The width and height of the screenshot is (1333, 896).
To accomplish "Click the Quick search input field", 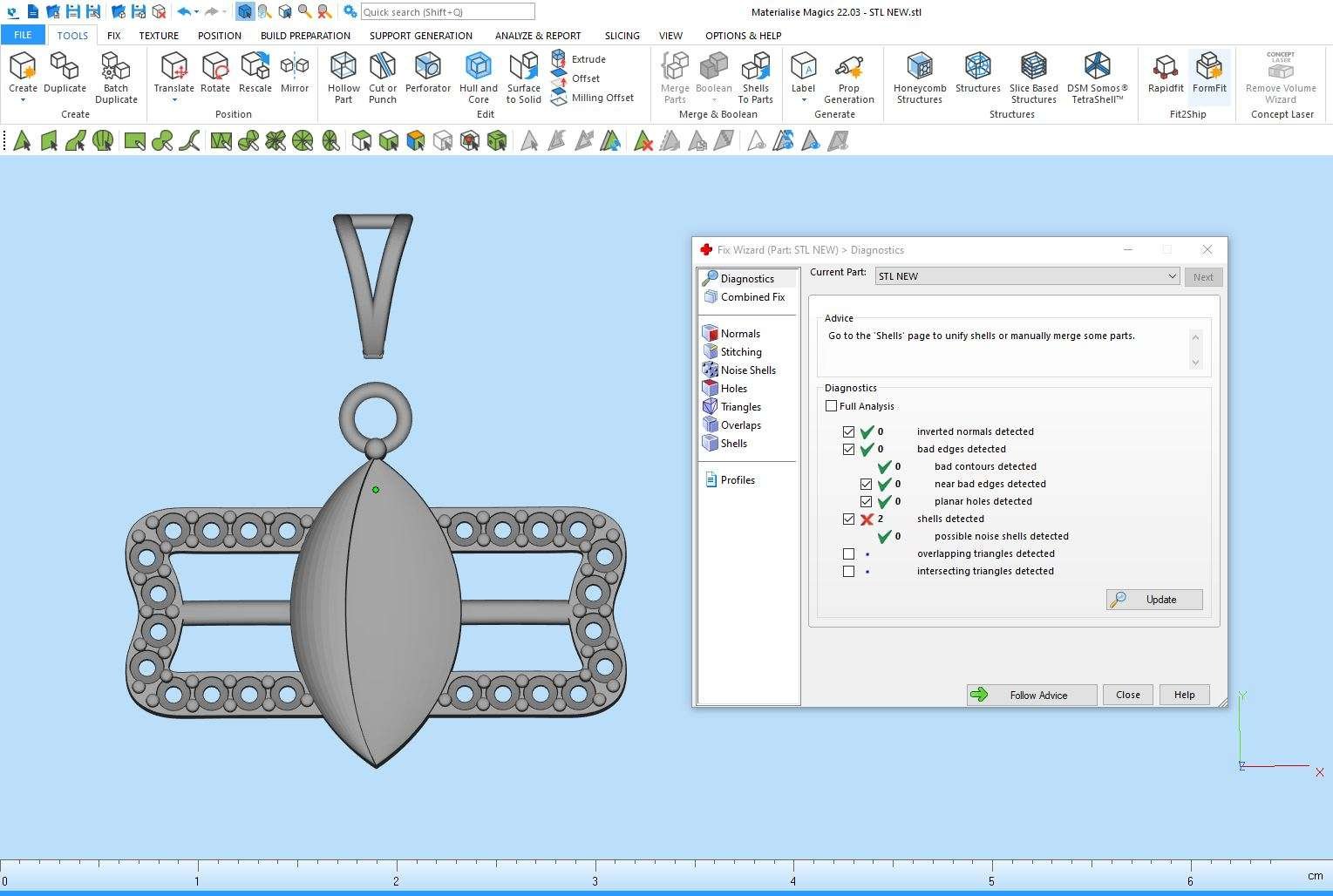I will pos(447,12).
